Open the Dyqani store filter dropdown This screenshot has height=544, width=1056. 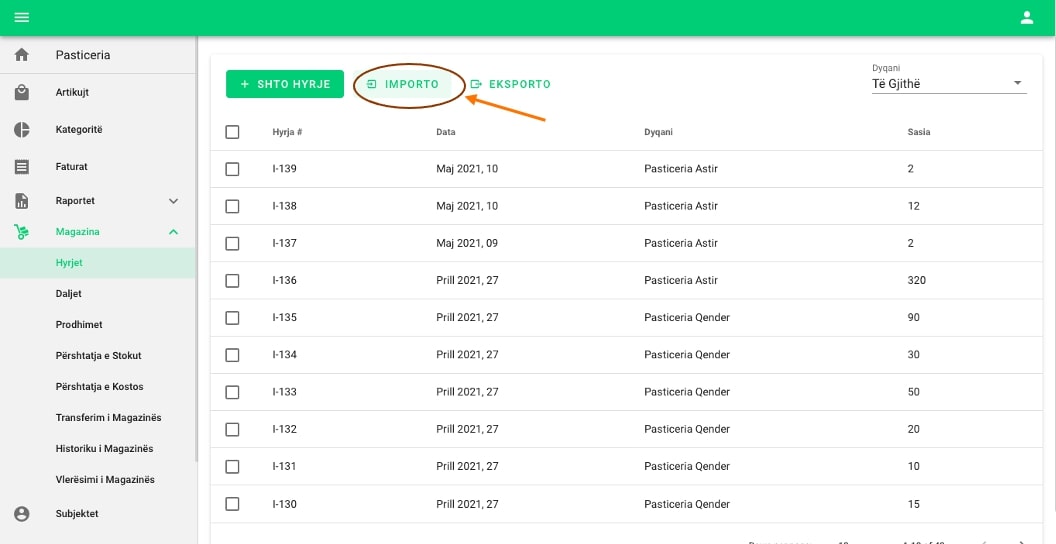coord(948,84)
